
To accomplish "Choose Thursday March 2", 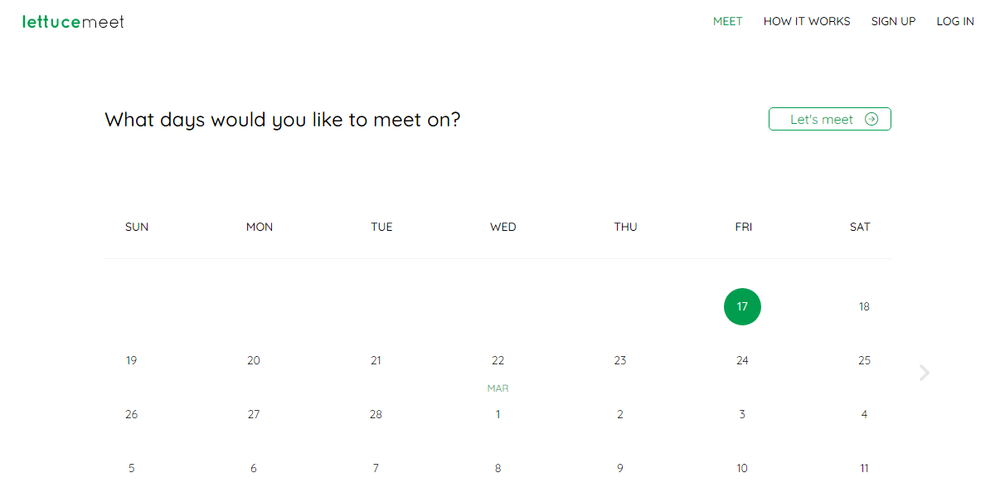I will click(x=620, y=415).
